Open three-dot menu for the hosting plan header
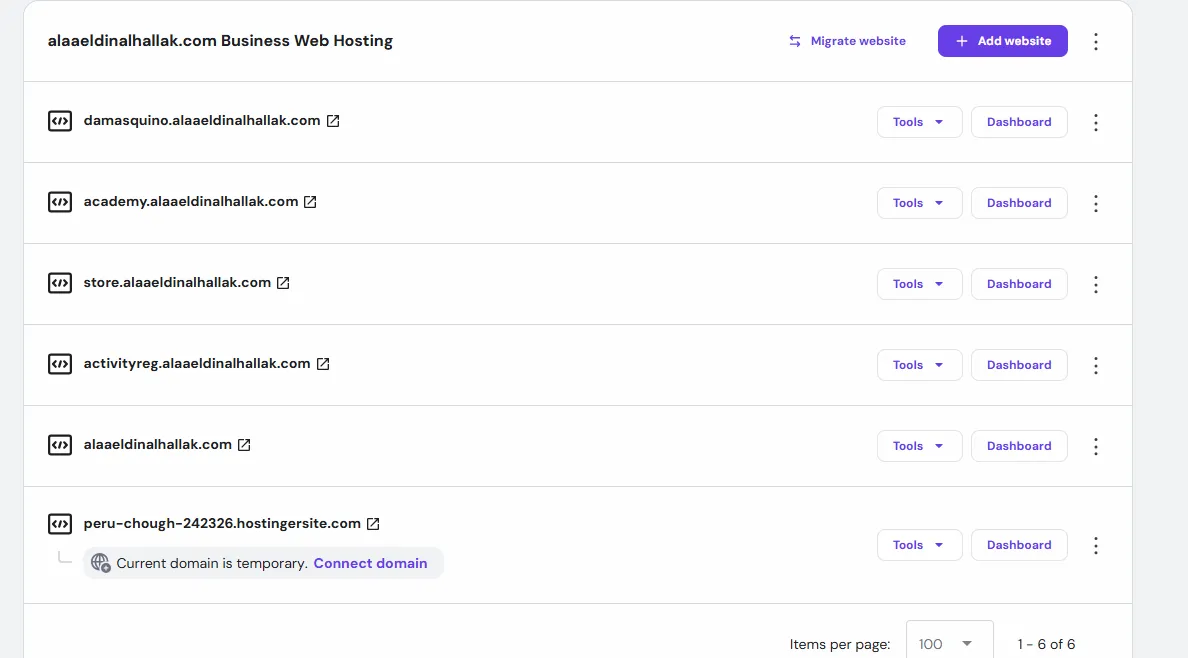 point(1096,41)
